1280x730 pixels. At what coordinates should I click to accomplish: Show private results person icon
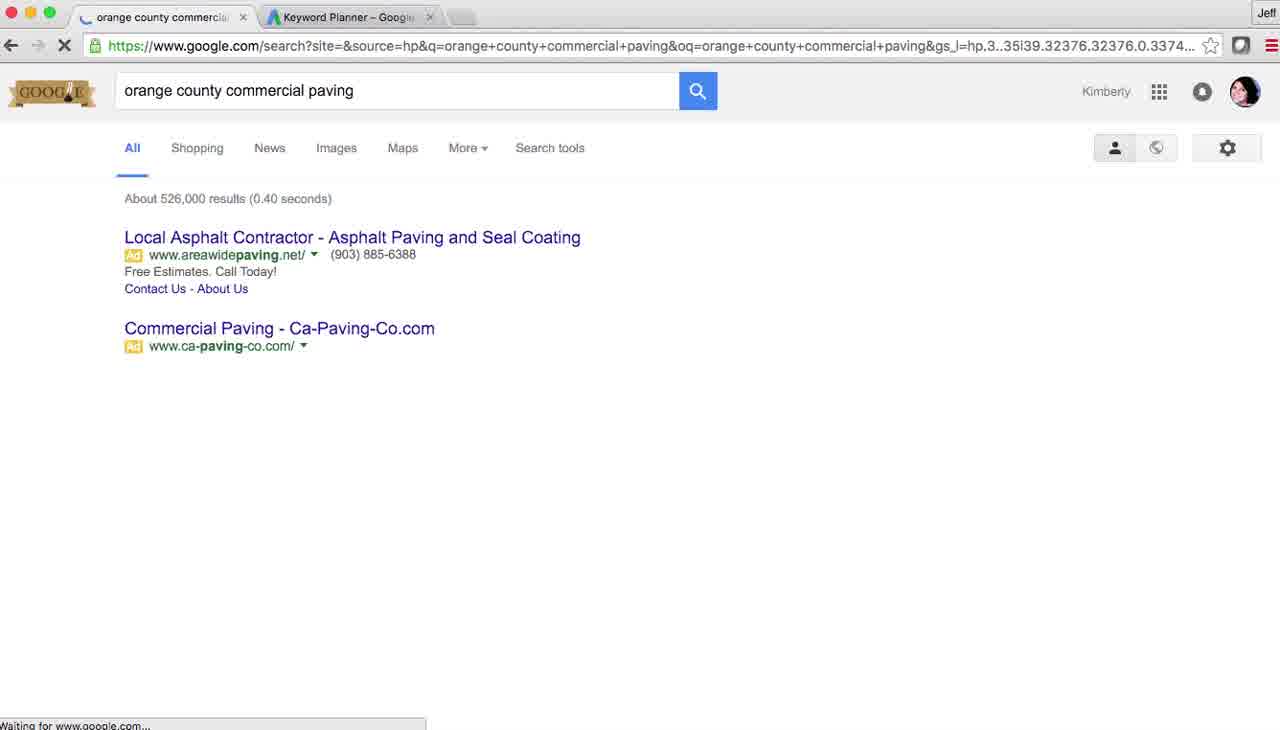click(1115, 148)
